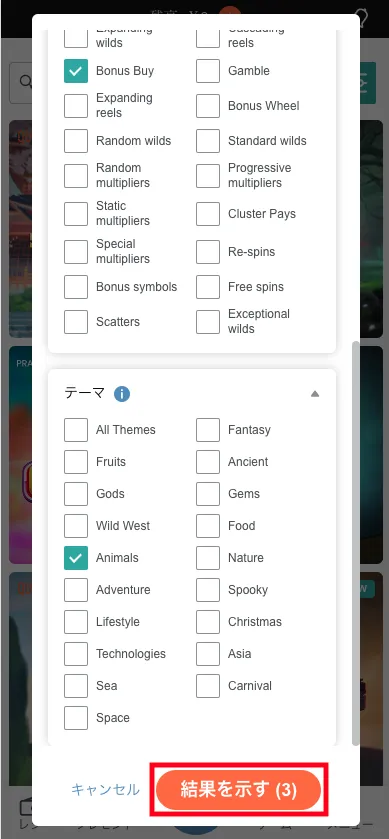Uncheck the Animals theme checkbox
Image resolution: width=389 pixels, height=839 pixels.
[76, 558]
